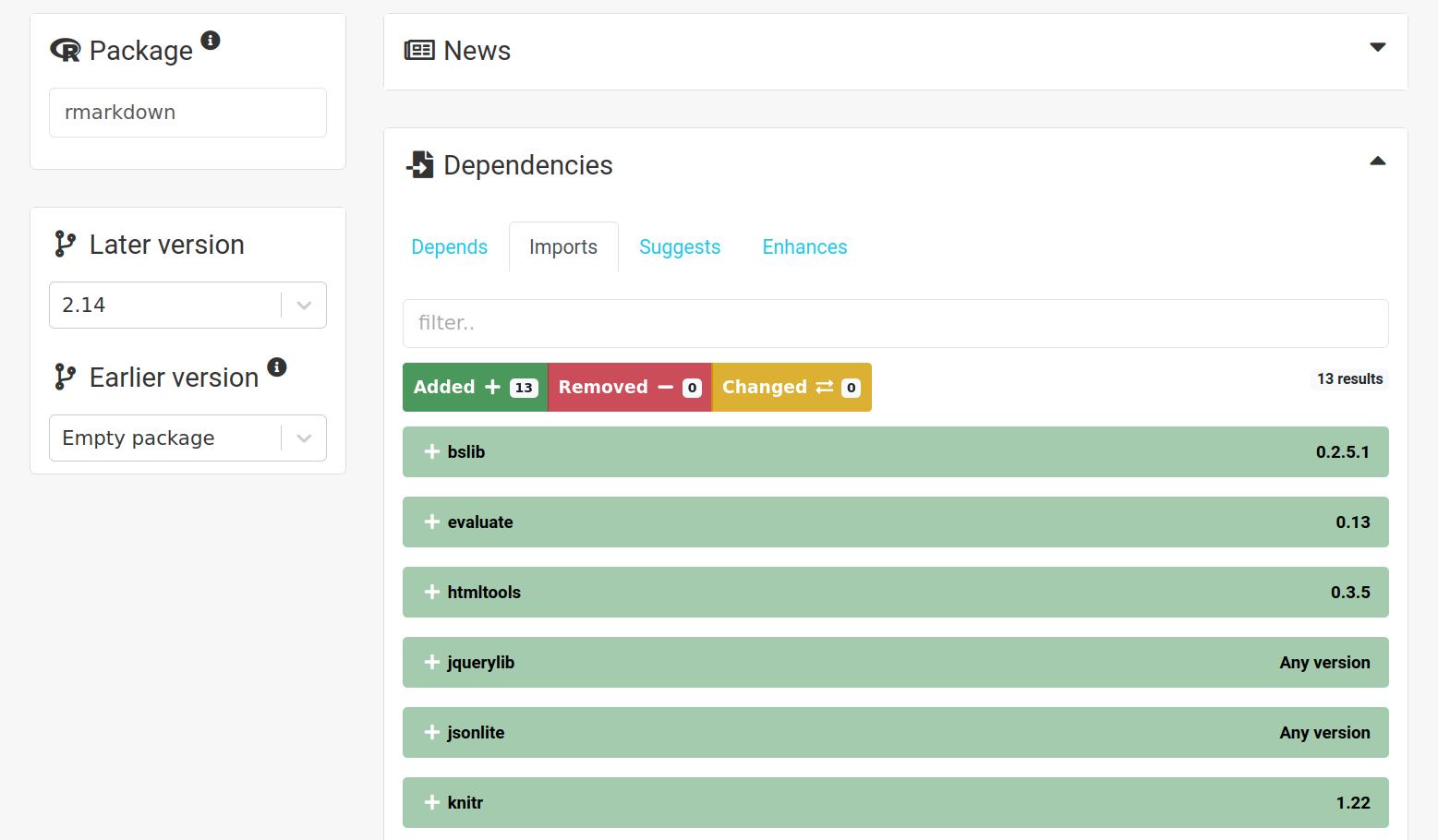
Task: Click the 13 results badge
Action: (1349, 378)
